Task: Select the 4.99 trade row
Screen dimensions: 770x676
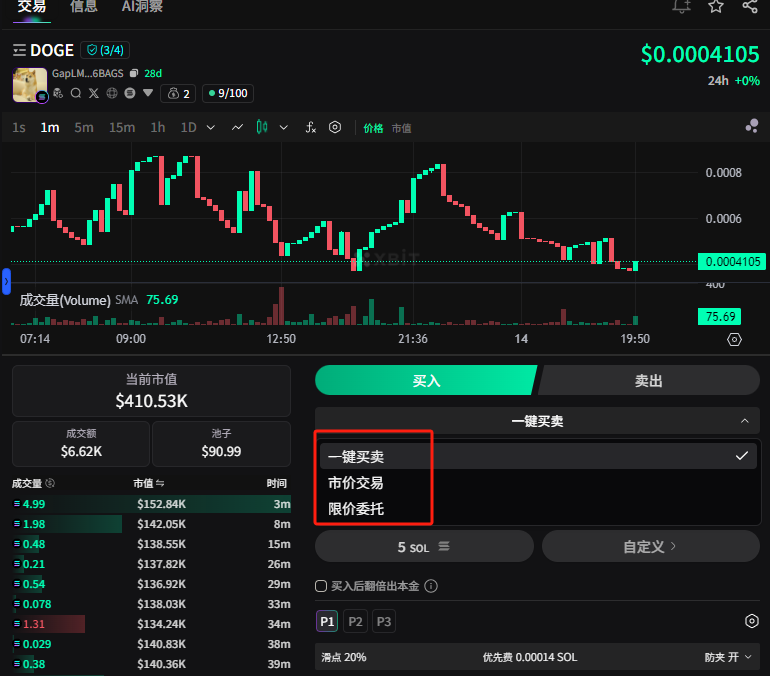Action: point(152,504)
